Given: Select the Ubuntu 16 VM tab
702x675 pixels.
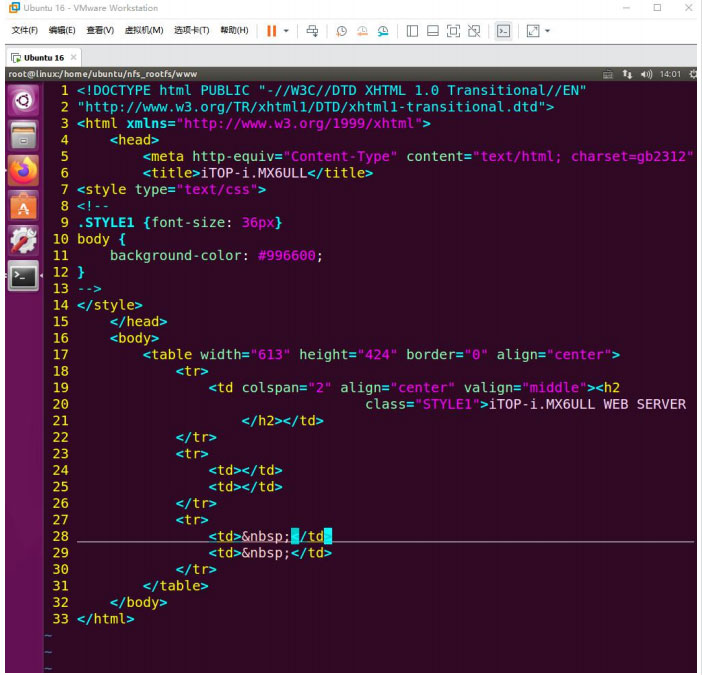Looking at the screenshot, I should pyautogui.click(x=43, y=58).
